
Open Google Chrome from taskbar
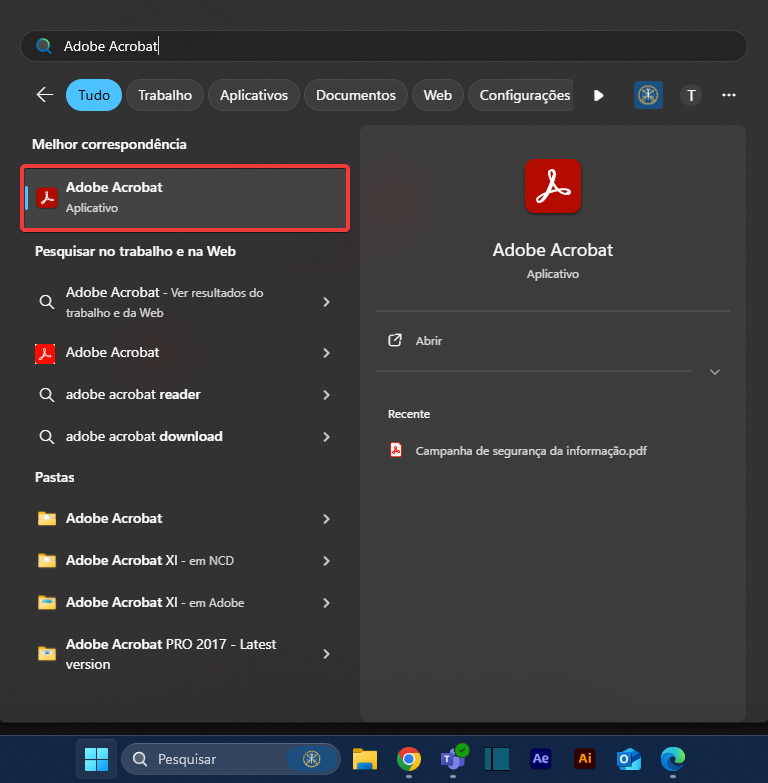point(409,759)
